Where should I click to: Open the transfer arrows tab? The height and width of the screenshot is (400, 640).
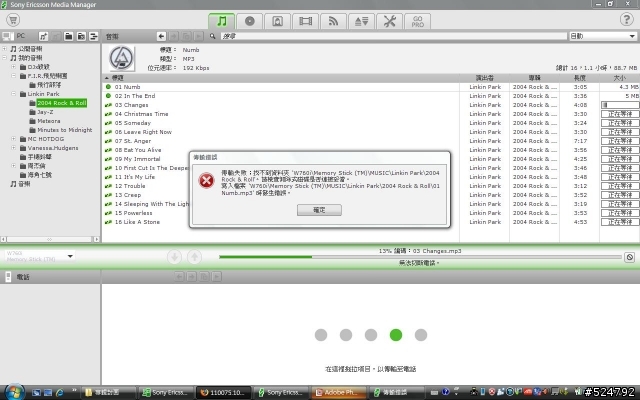click(362, 21)
